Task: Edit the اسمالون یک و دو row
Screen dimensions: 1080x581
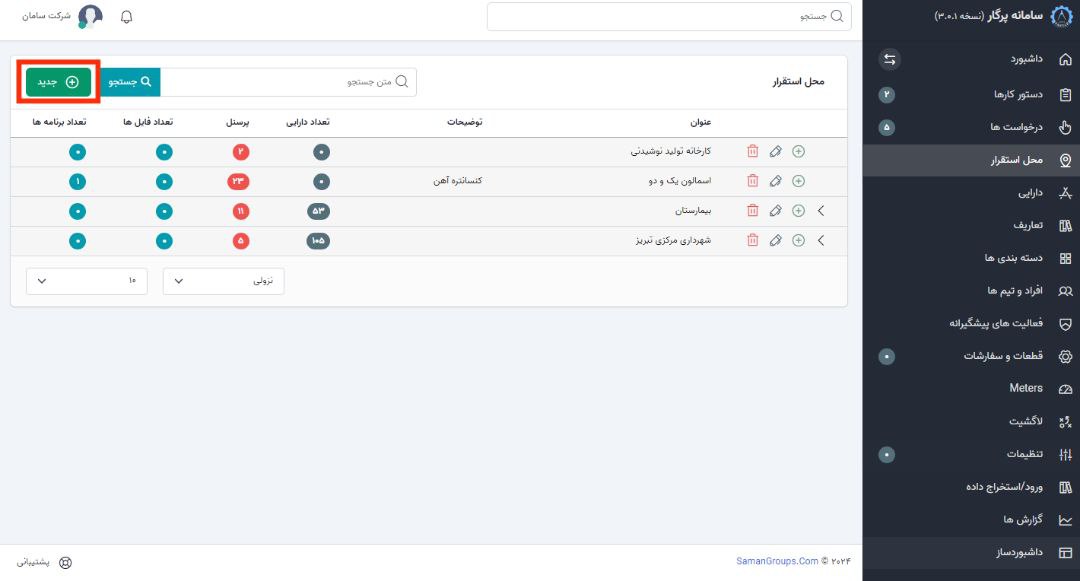Action: coord(776,181)
